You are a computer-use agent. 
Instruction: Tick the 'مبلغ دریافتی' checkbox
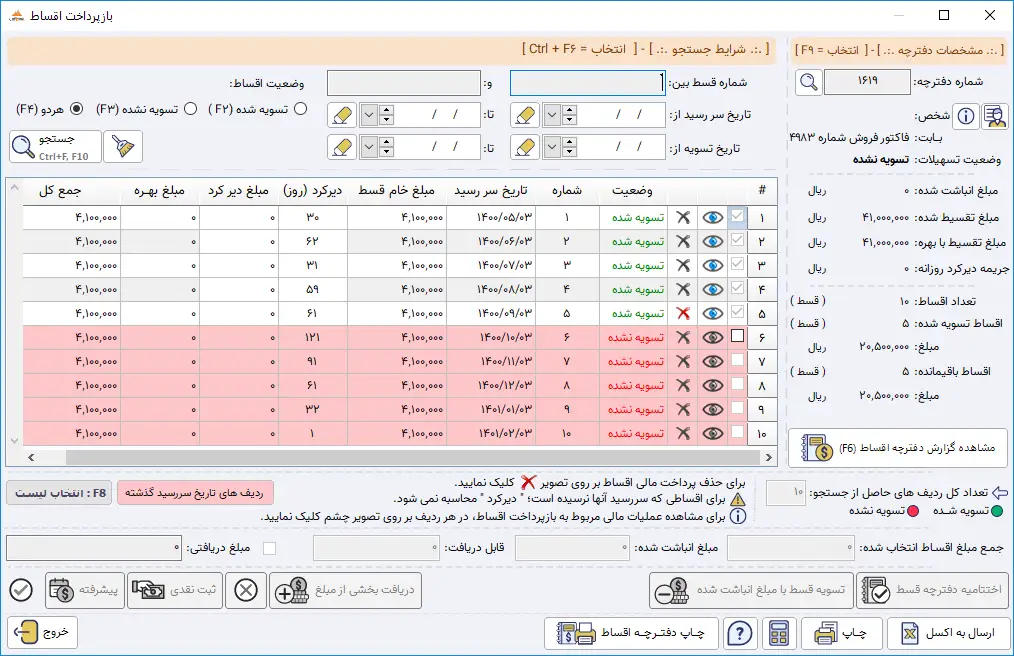(269, 548)
